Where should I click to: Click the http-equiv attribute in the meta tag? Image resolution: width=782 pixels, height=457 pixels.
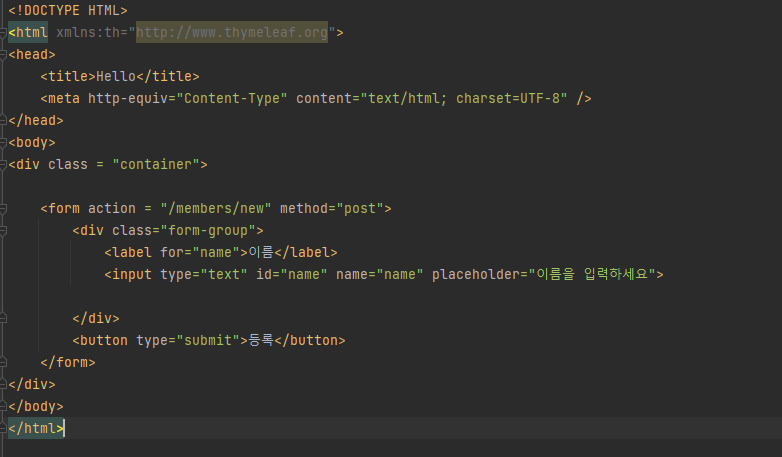click(128, 98)
